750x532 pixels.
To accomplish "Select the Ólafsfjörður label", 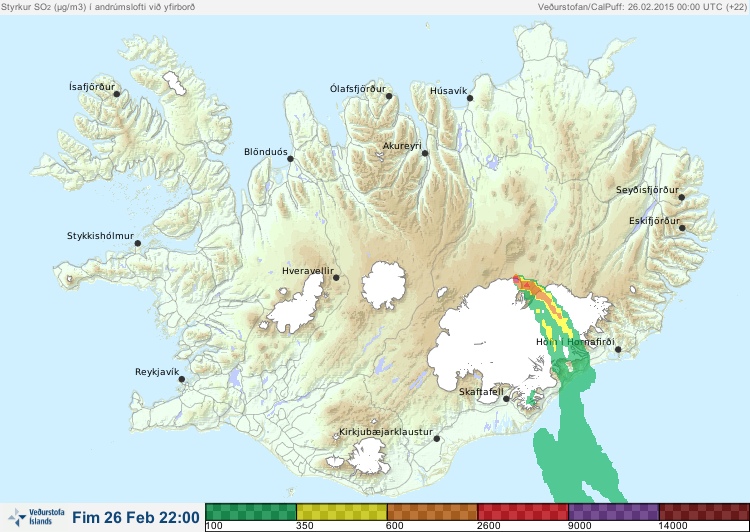I will [358, 89].
